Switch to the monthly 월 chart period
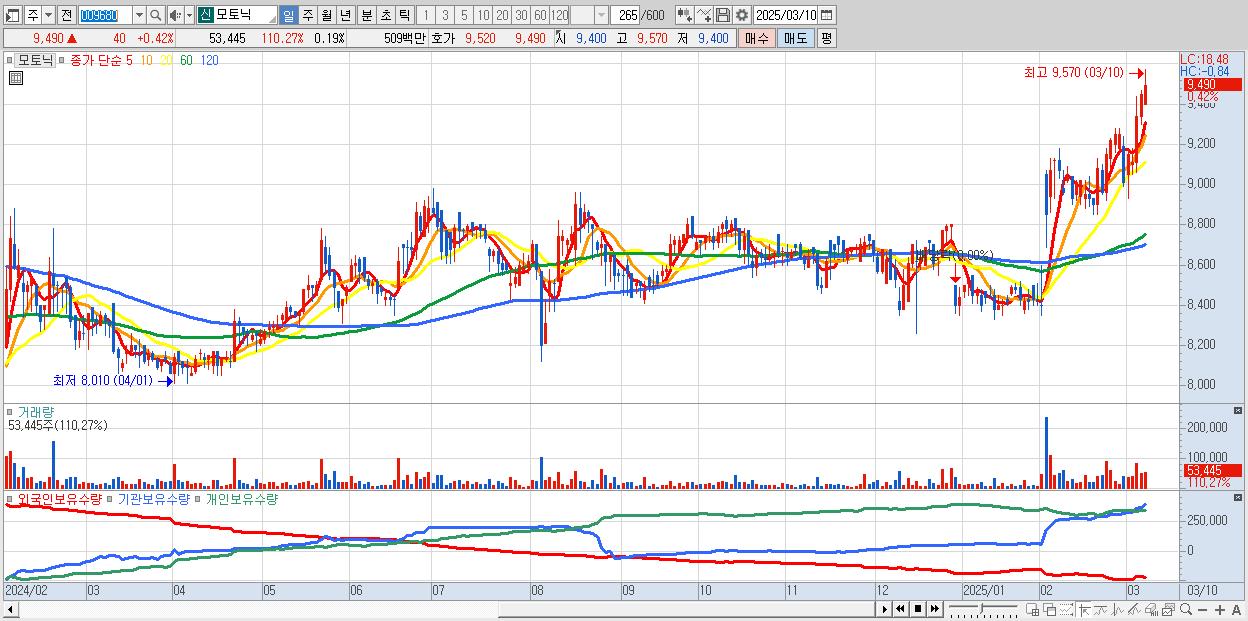This screenshot has width=1248, height=621. click(x=326, y=15)
